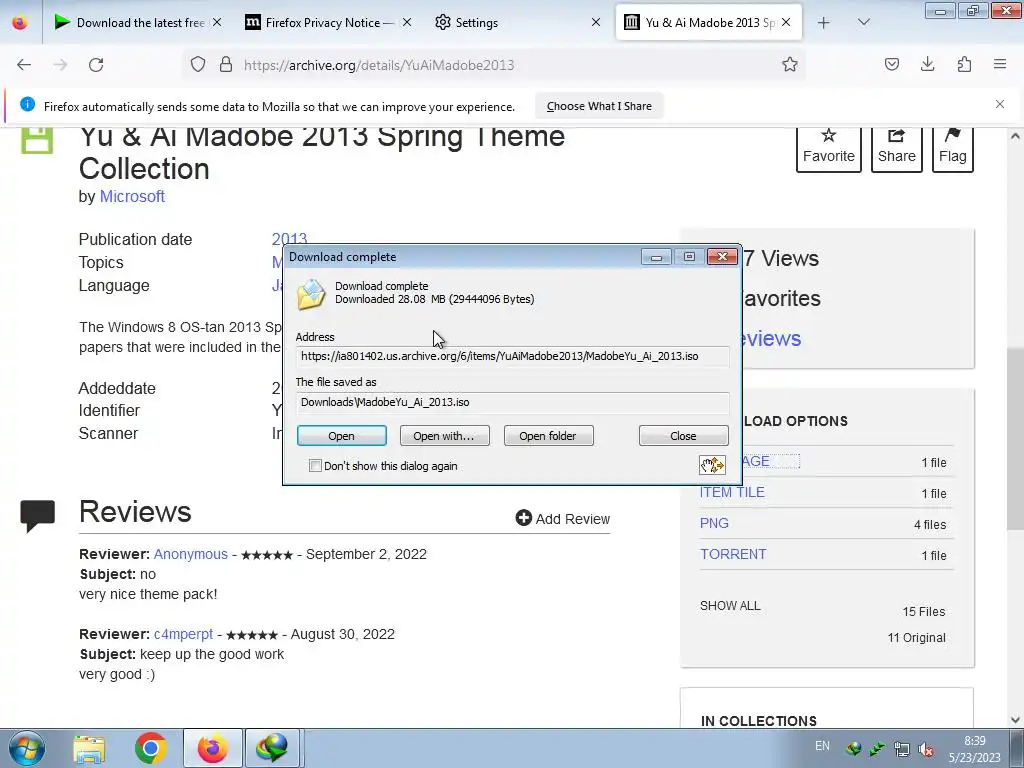1024x768 pixels.
Task: Click the muted volume tray icon
Action: [925, 749]
